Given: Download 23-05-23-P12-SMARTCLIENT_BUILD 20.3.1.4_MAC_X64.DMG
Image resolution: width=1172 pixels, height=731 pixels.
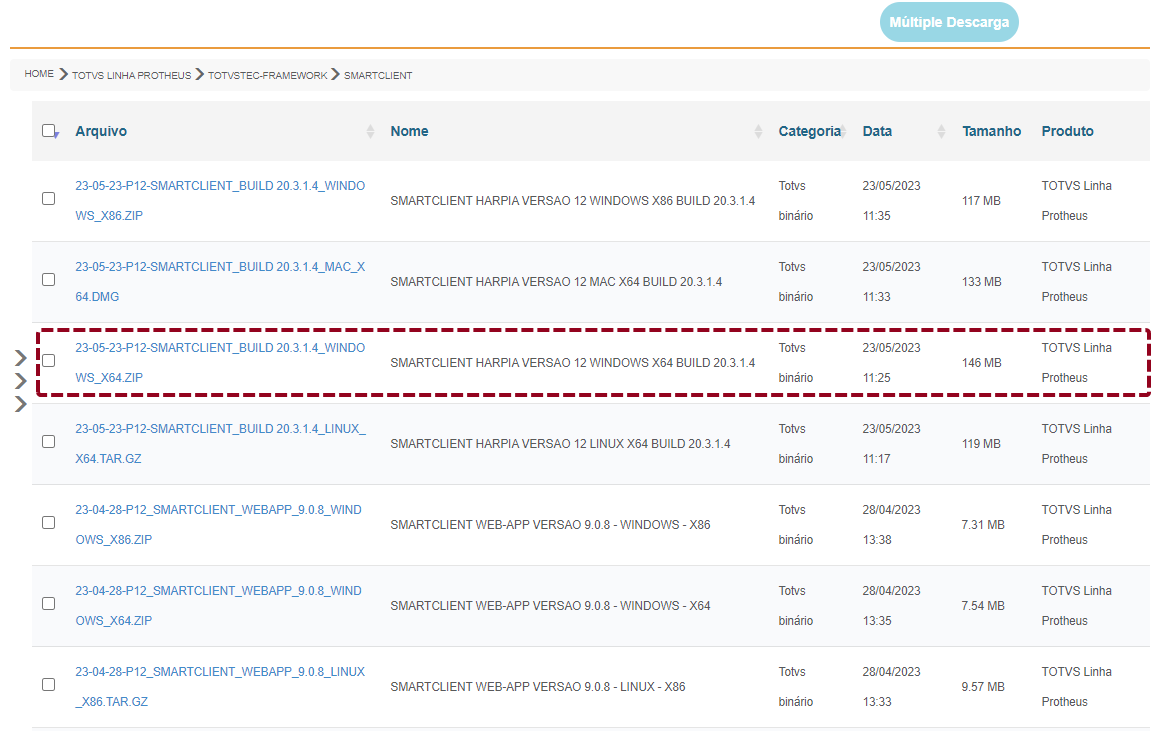Looking at the screenshot, I should pyautogui.click(x=220, y=282).
